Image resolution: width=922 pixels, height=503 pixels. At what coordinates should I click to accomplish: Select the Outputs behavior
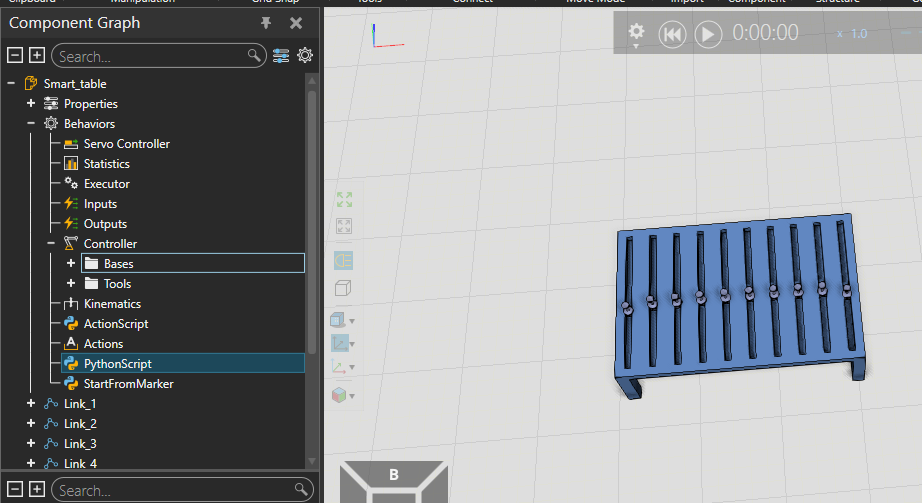pos(105,224)
